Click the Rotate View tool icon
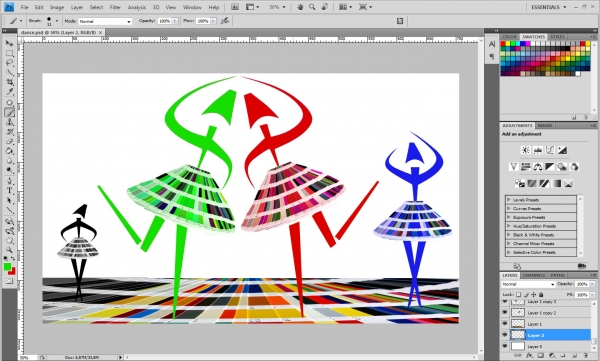The width and height of the screenshot is (600, 361). (324, 7)
